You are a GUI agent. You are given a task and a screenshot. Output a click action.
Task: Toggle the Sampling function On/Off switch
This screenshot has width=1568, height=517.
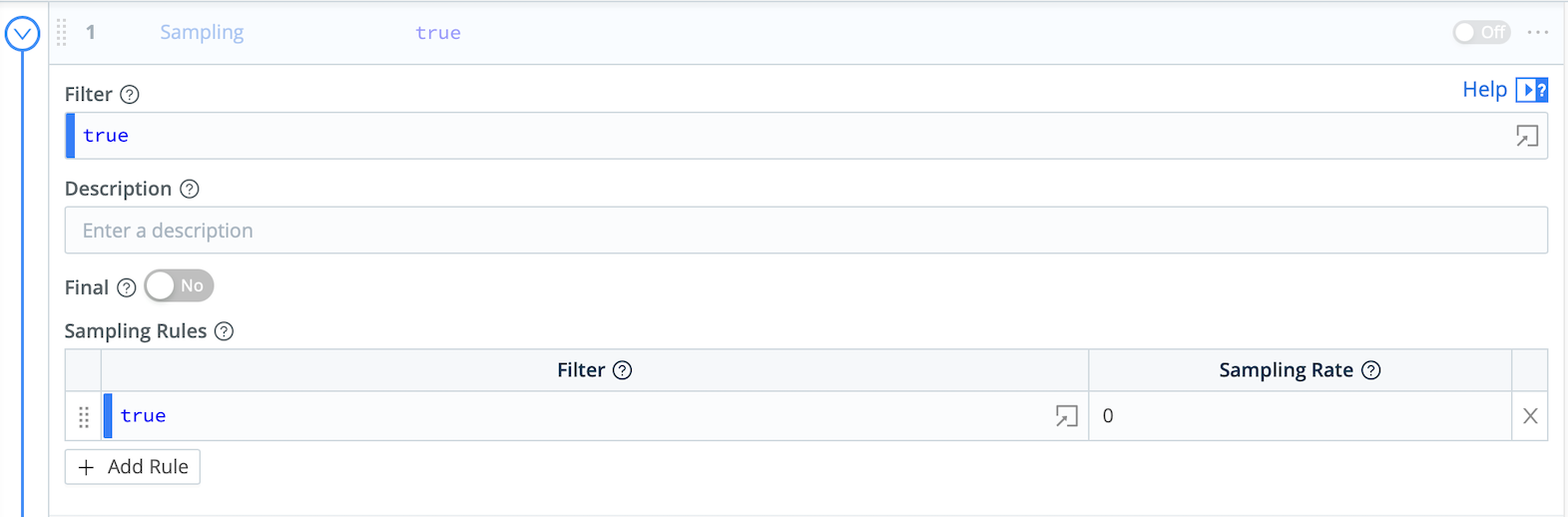click(1481, 33)
